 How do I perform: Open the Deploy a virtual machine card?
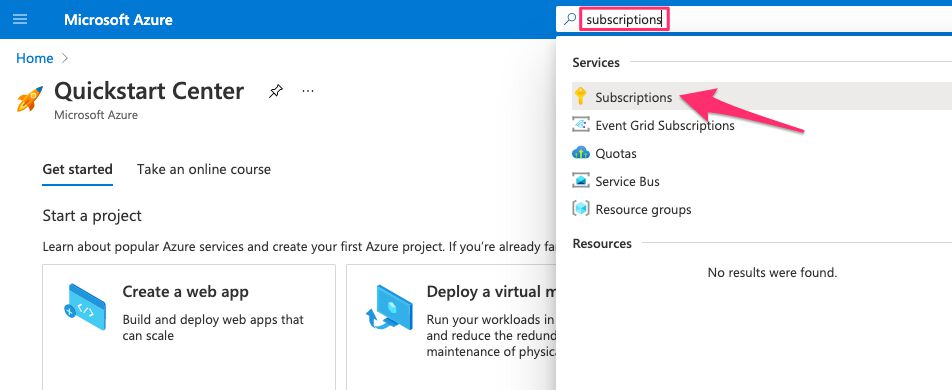(451, 327)
